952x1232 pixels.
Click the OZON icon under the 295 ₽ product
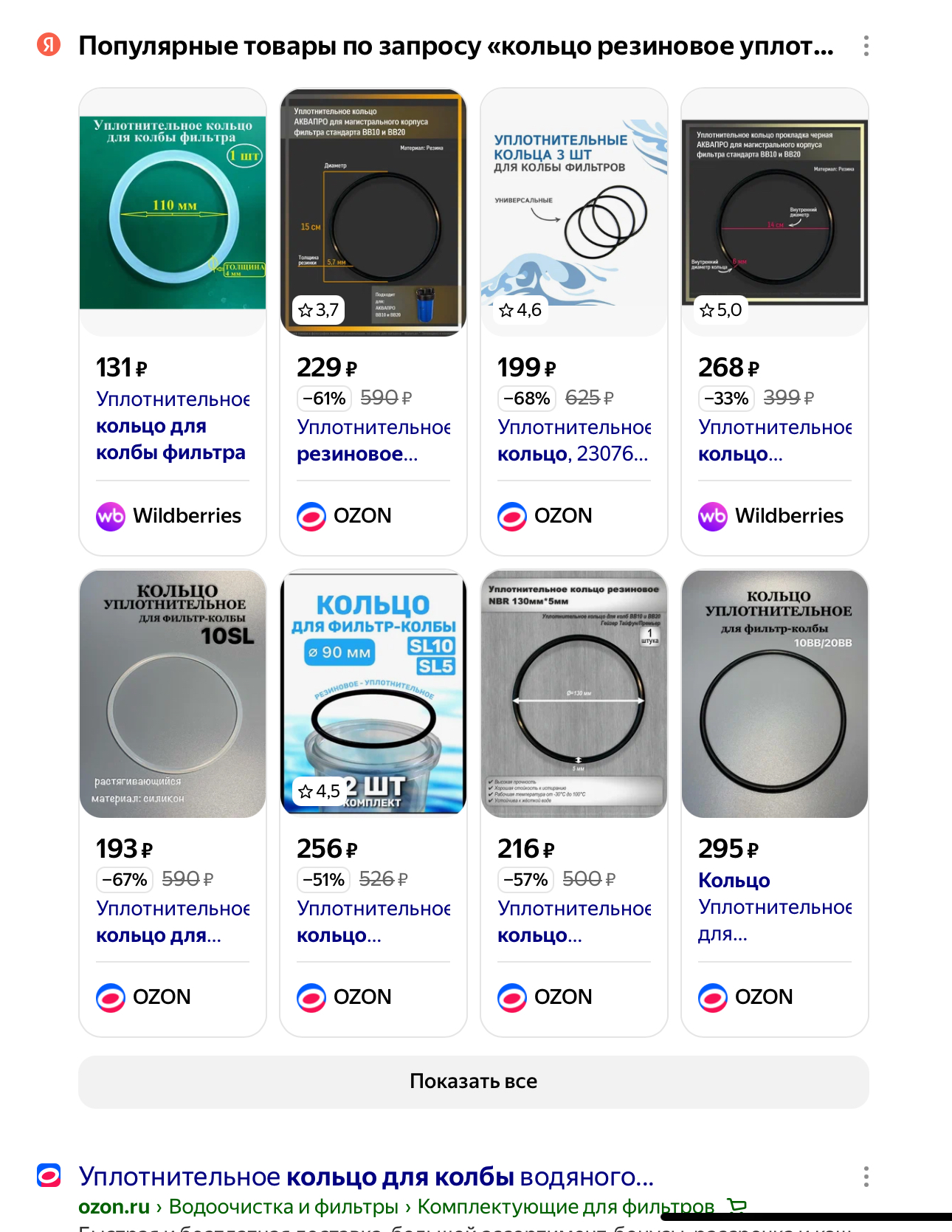tap(713, 997)
